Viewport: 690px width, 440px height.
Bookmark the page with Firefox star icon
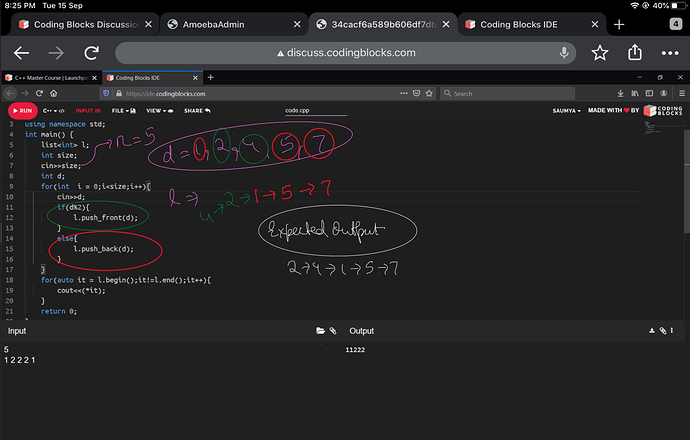[429, 93]
